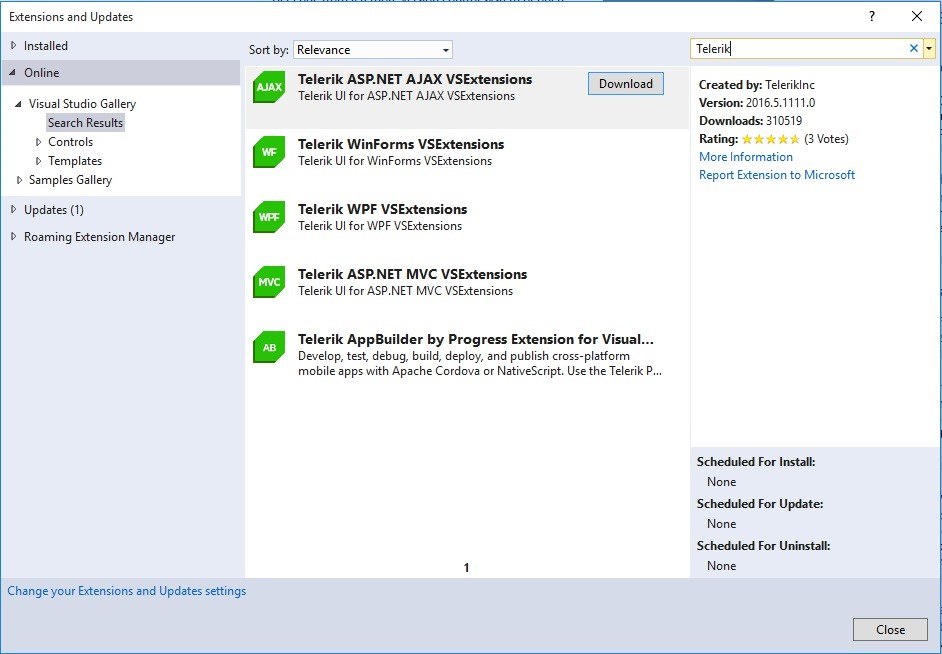This screenshot has height=654, width=942.
Task: Open the help question mark button
Action: coord(872,17)
